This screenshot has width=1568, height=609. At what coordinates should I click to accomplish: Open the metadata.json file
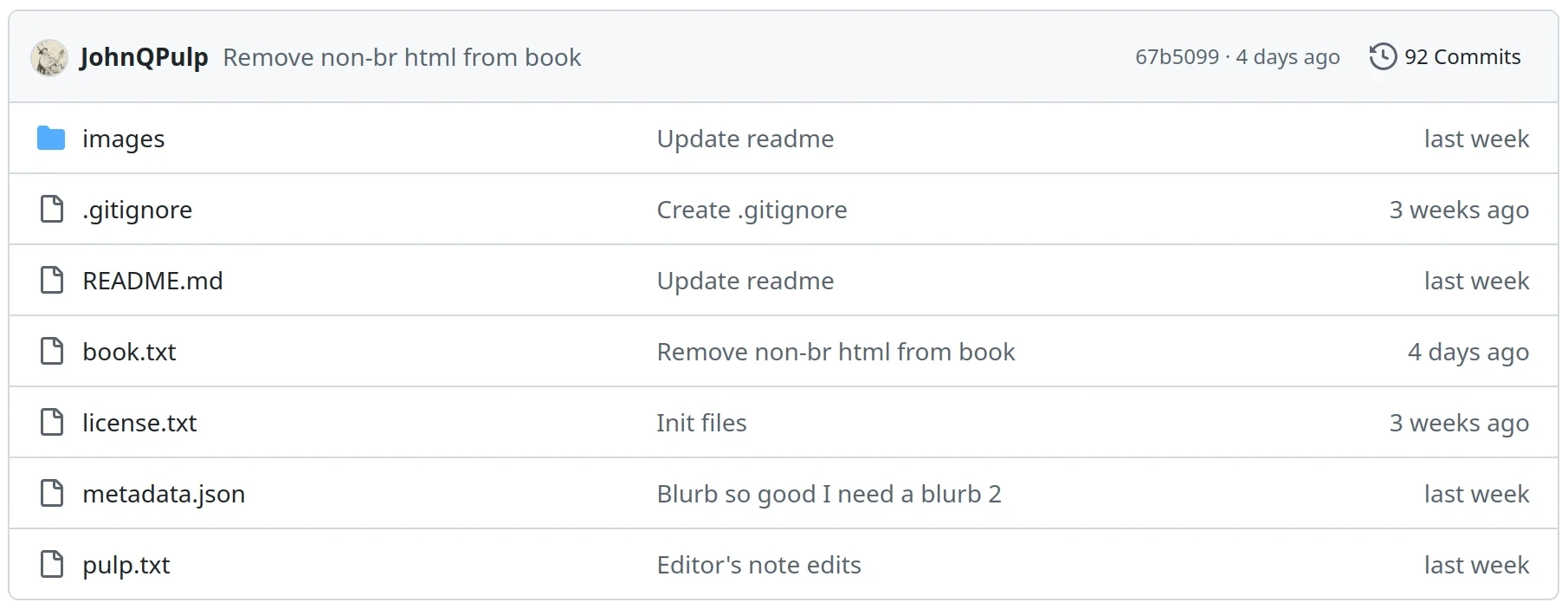[163, 493]
